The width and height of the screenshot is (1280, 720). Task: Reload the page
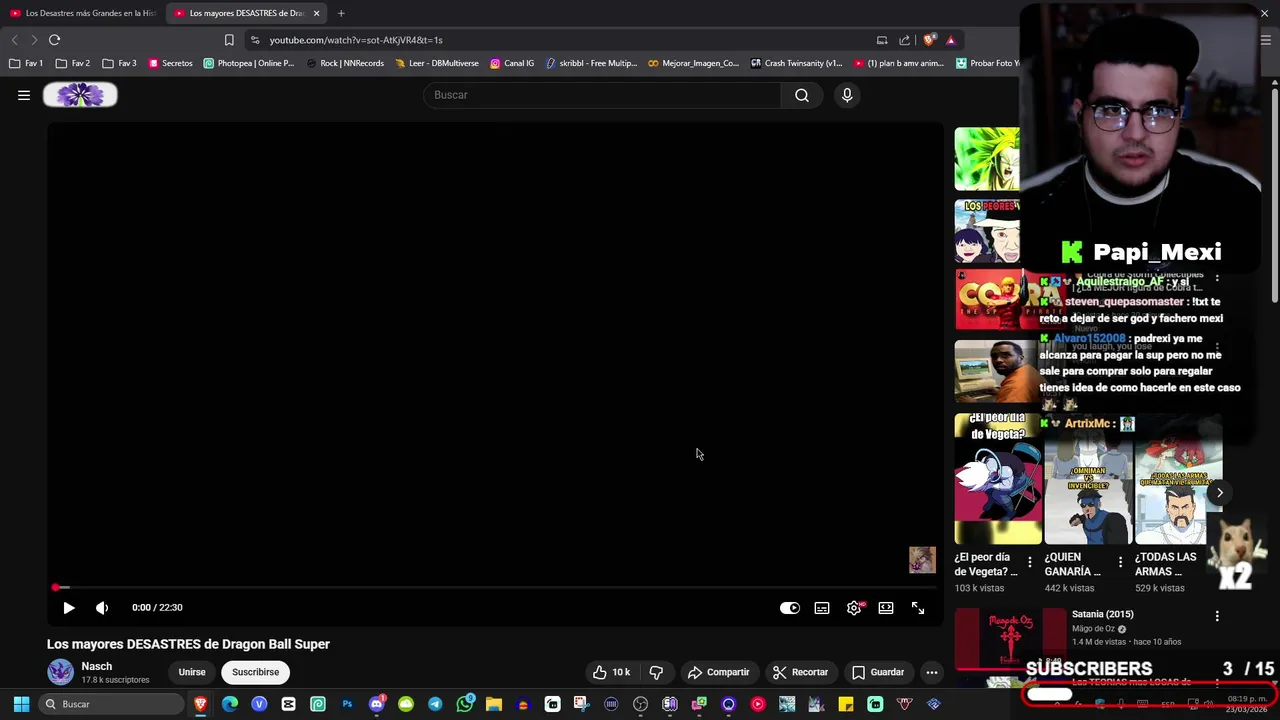pyautogui.click(x=54, y=40)
